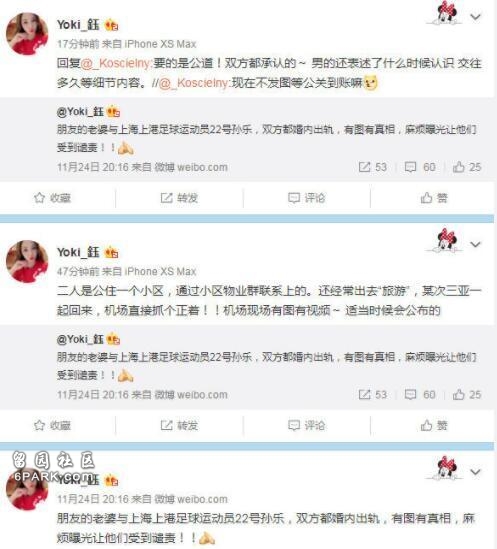Open 评论 comments on second post
Viewport: 497px width, 549px height.
[x=306, y=425]
